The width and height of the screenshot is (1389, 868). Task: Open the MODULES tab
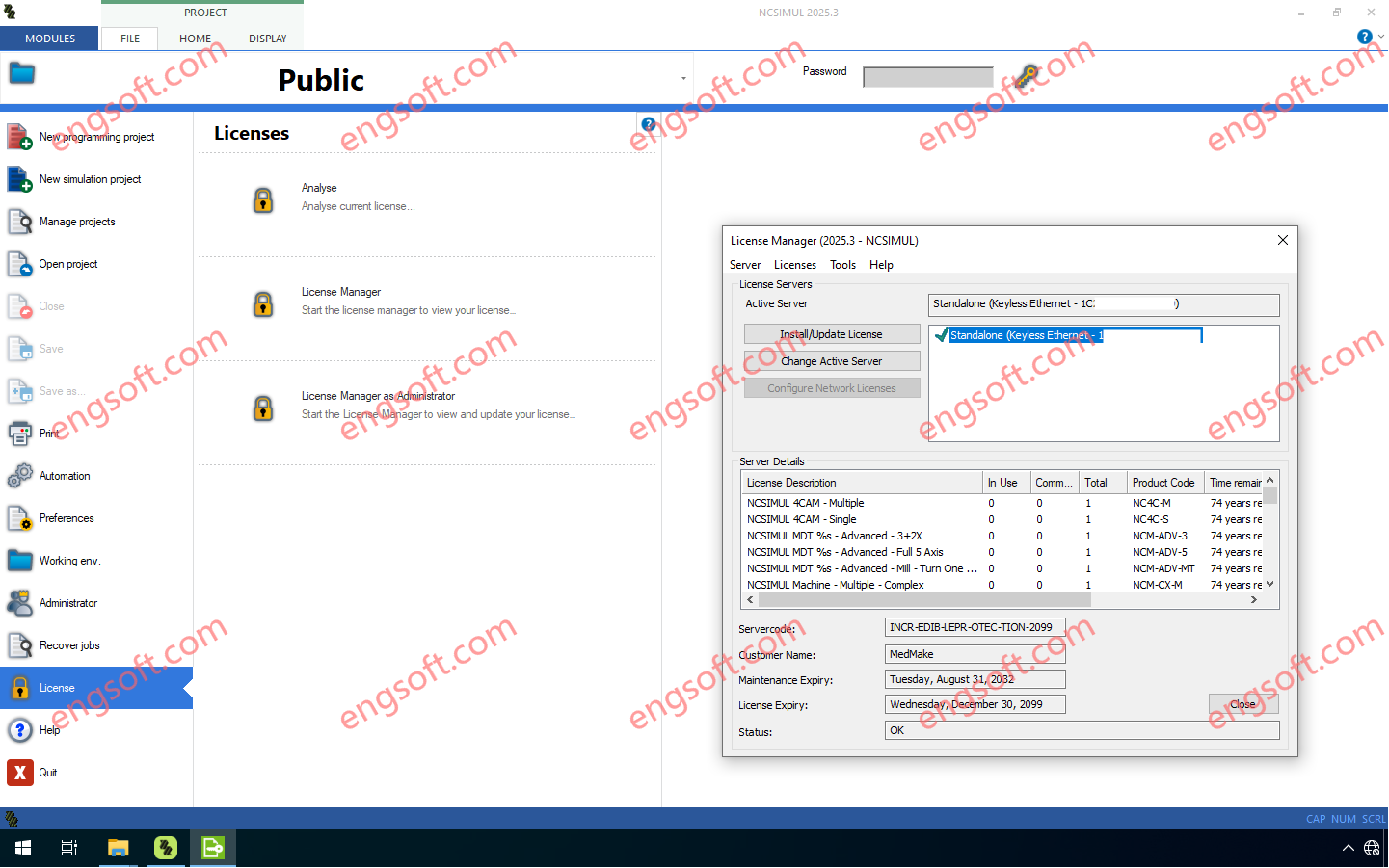(x=50, y=39)
